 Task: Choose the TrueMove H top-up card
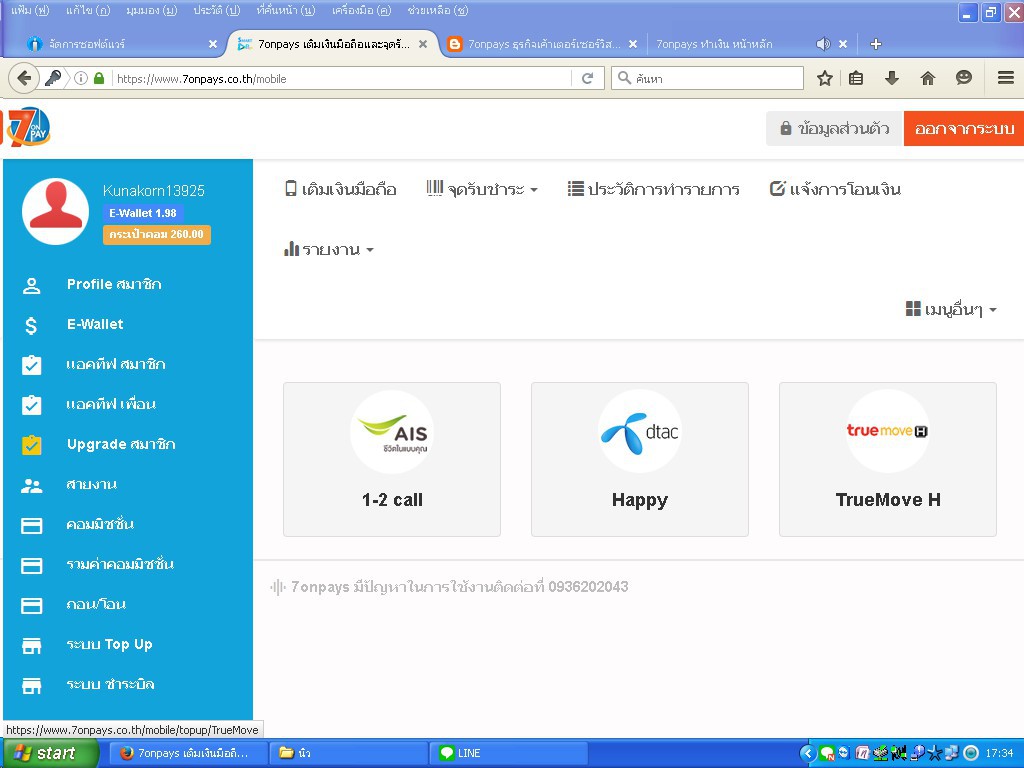tap(888, 459)
